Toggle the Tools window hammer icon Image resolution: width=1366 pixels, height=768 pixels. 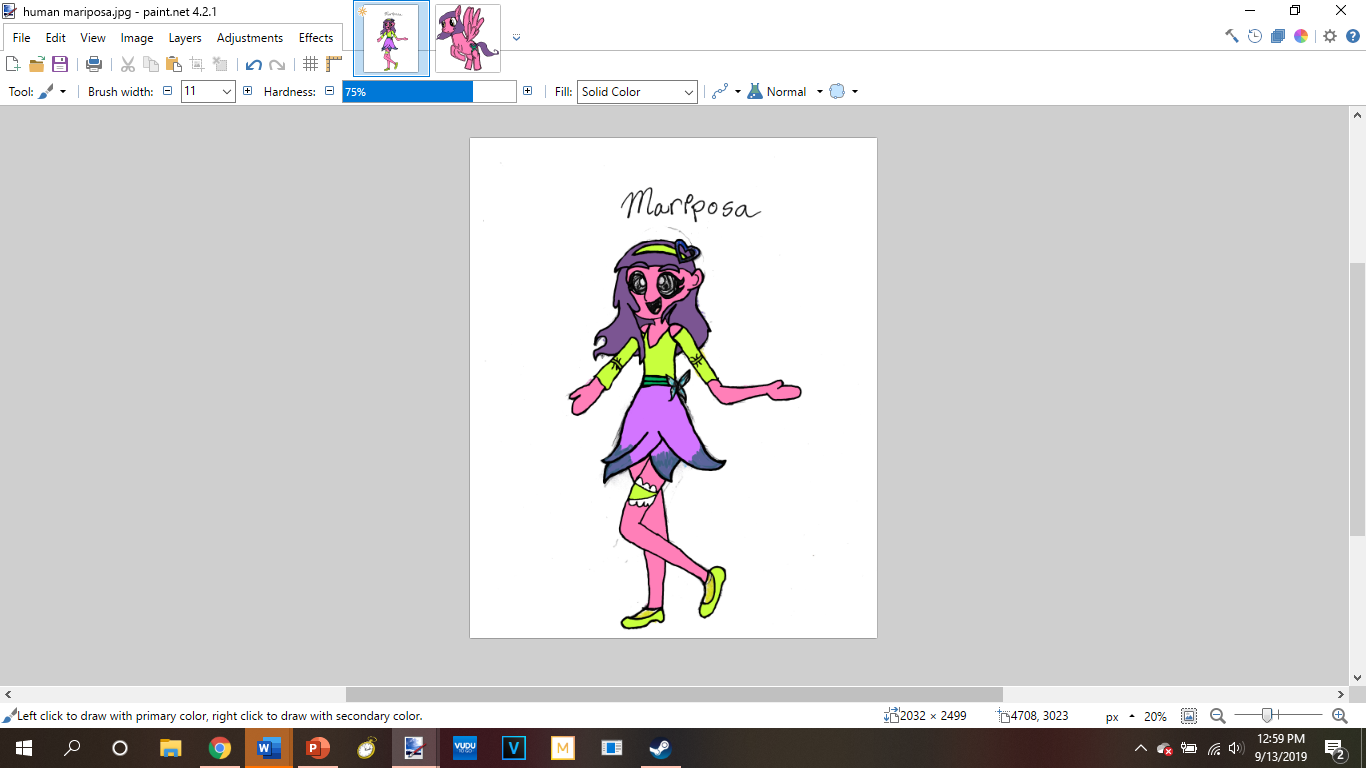pos(1232,36)
